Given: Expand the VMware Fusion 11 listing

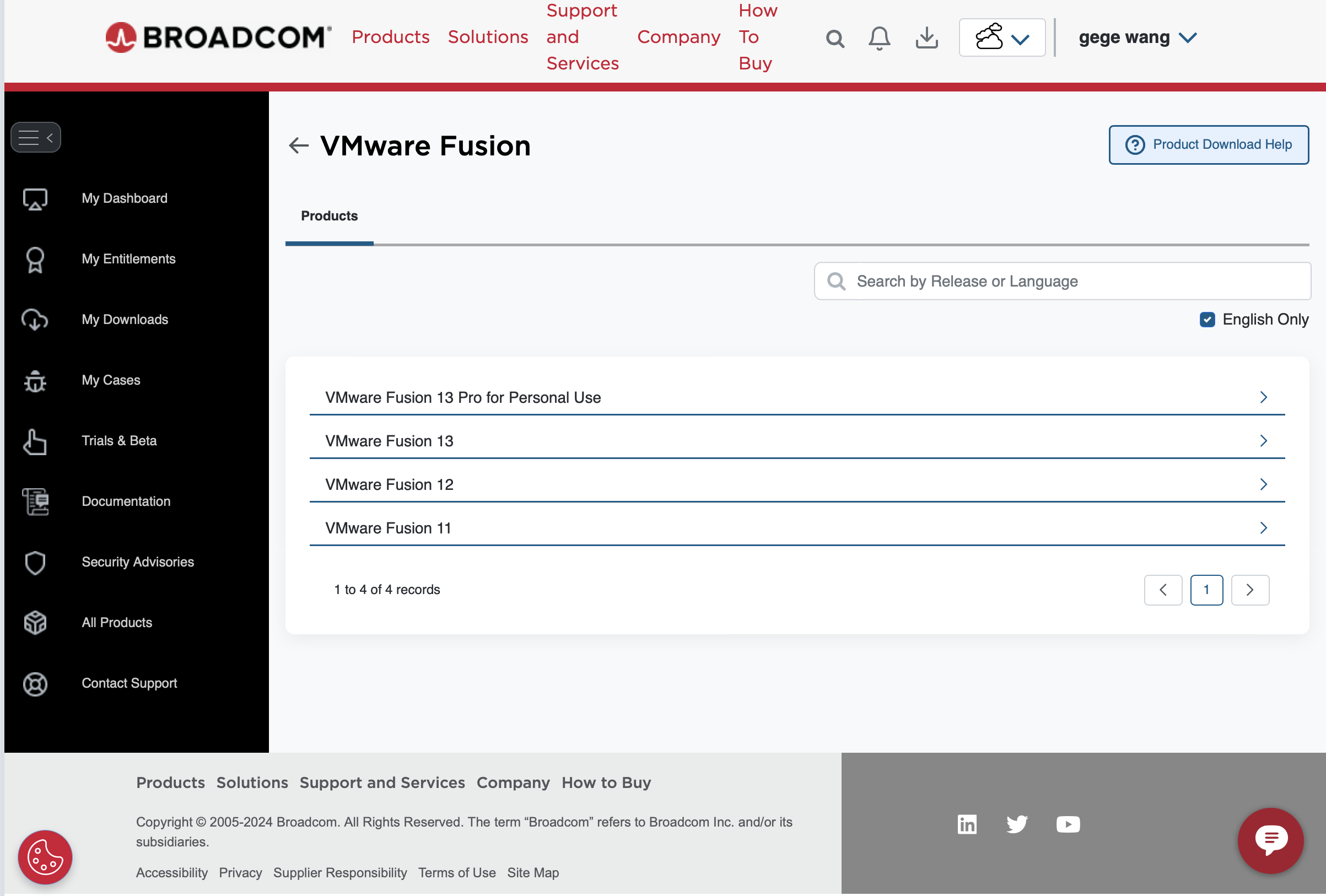Looking at the screenshot, I should pos(1264,527).
